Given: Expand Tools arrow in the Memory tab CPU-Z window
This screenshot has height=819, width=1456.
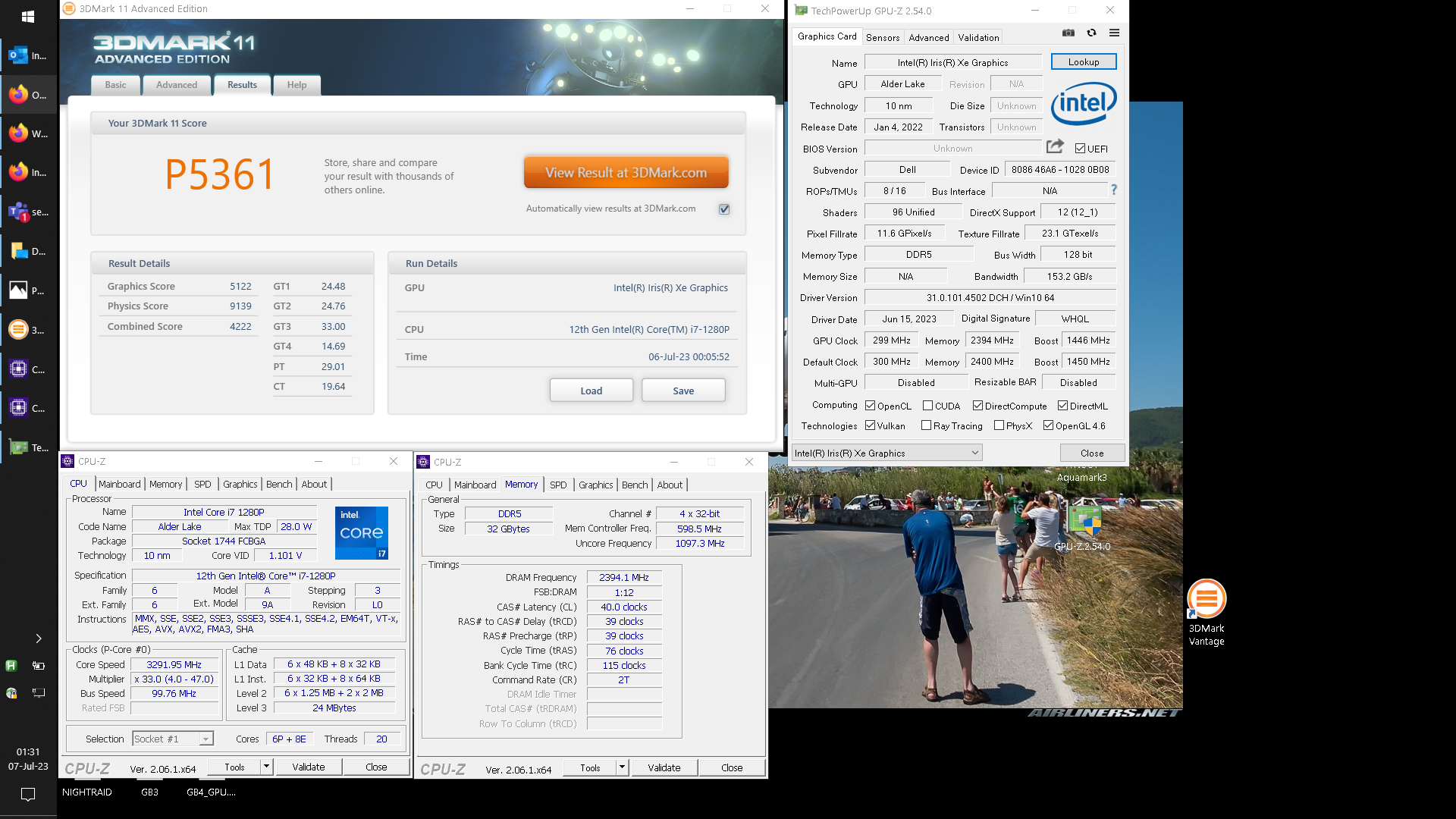Looking at the screenshot, I should (x=622, y=767).
